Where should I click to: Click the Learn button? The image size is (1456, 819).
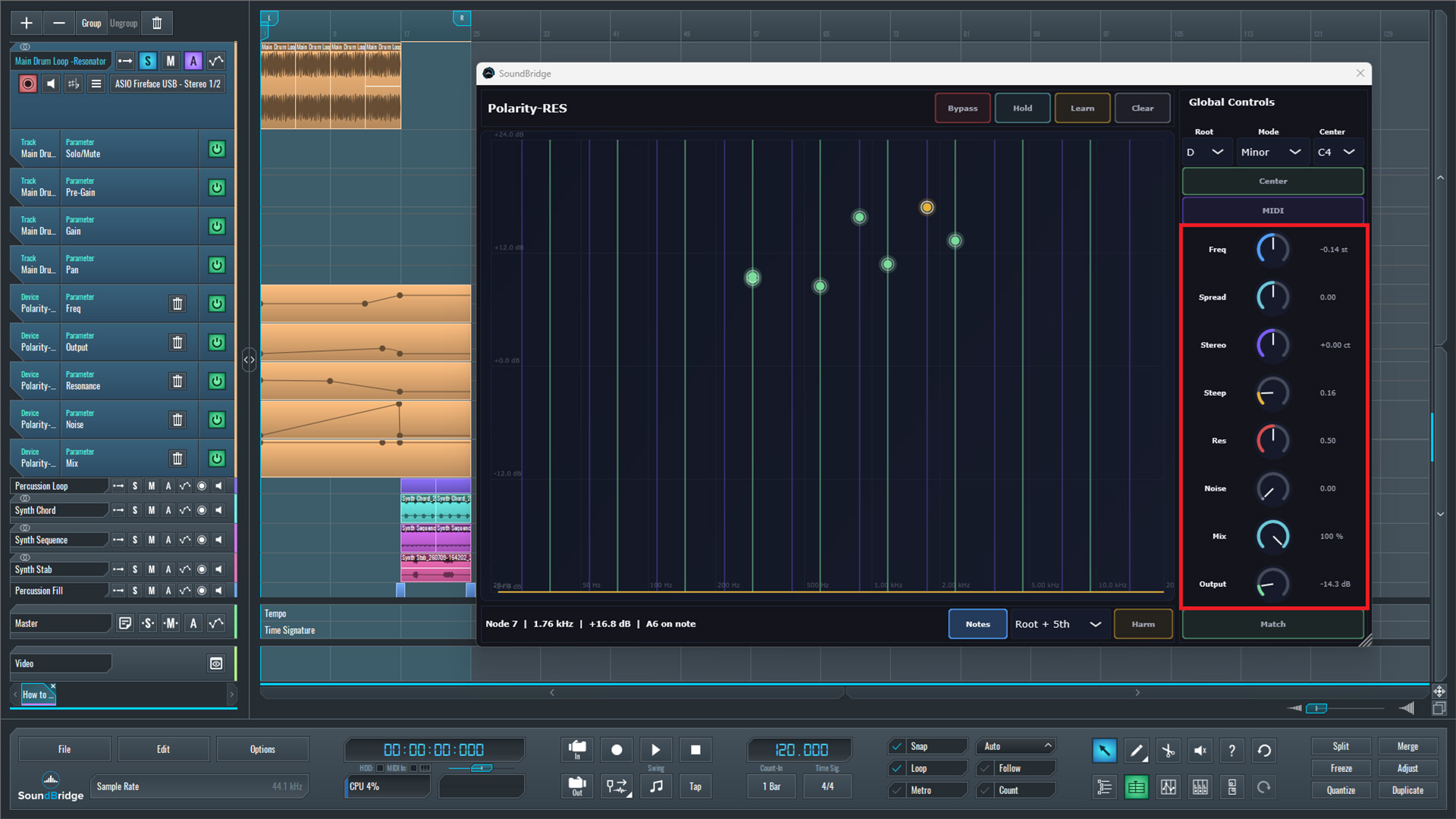click(1082, 108)
